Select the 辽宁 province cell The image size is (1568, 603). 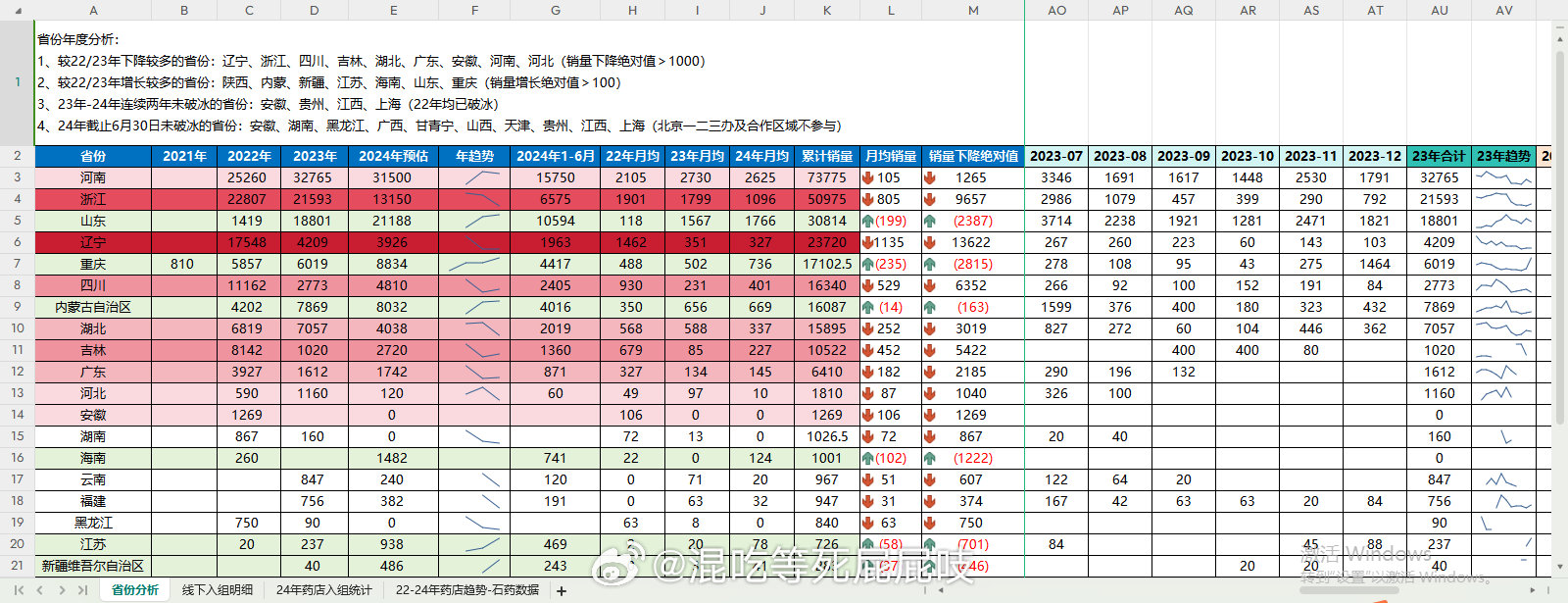point(93,242)
